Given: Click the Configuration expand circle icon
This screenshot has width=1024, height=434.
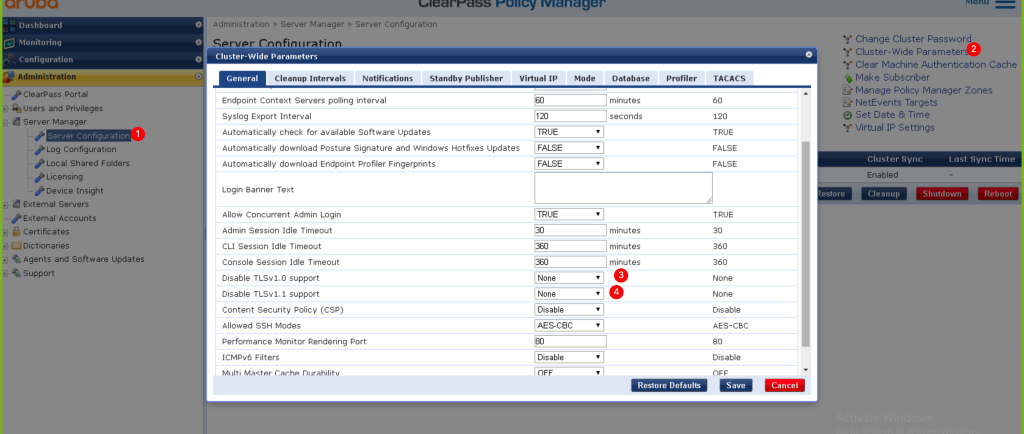Looking at the screenshot, I should (x=199, y=59).
